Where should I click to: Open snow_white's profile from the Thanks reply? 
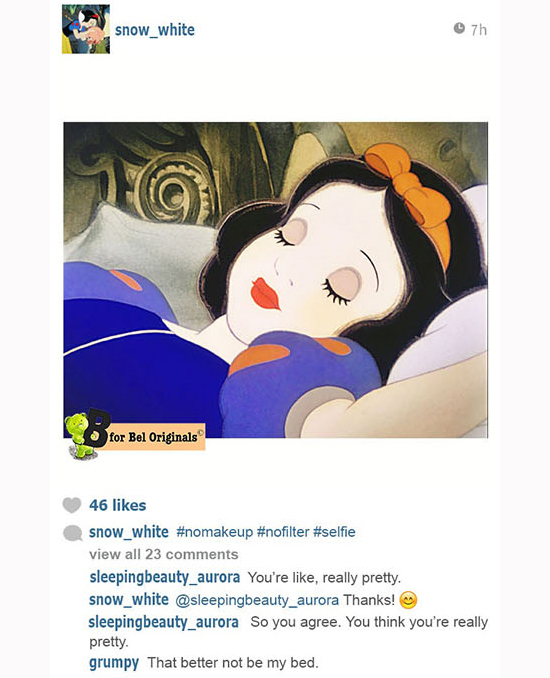(x=128, y=600)
